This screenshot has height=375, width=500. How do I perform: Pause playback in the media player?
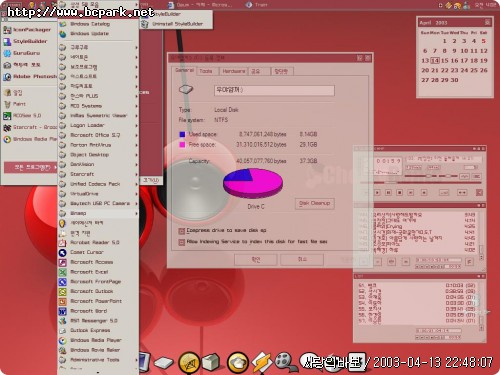click(x=388, y=193)
